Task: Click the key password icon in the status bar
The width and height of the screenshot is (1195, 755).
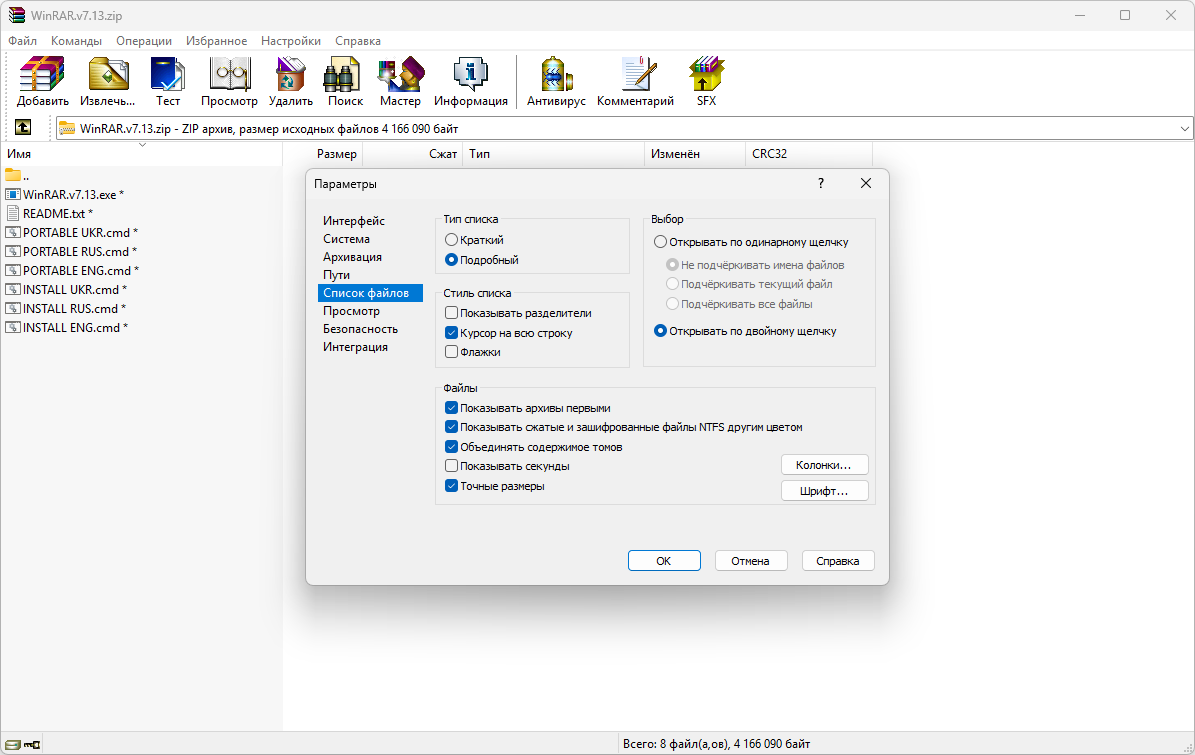Action: [x=32, y=744]
